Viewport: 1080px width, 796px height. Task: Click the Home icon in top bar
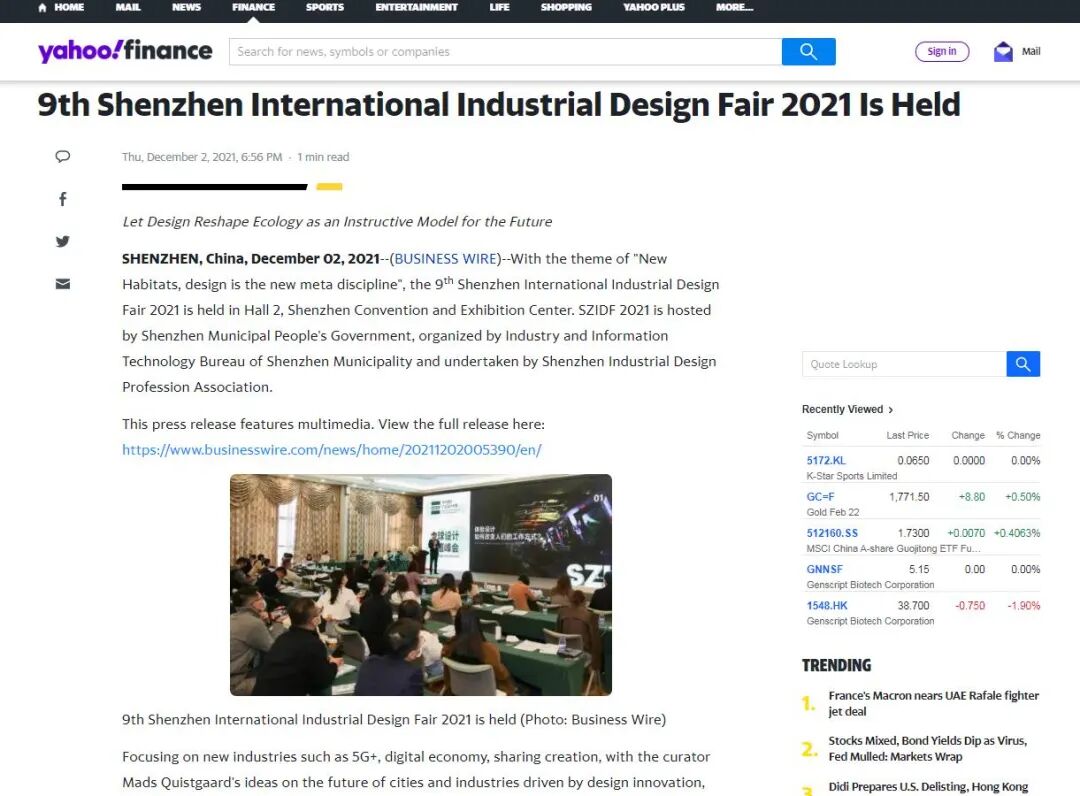(43, 8)
